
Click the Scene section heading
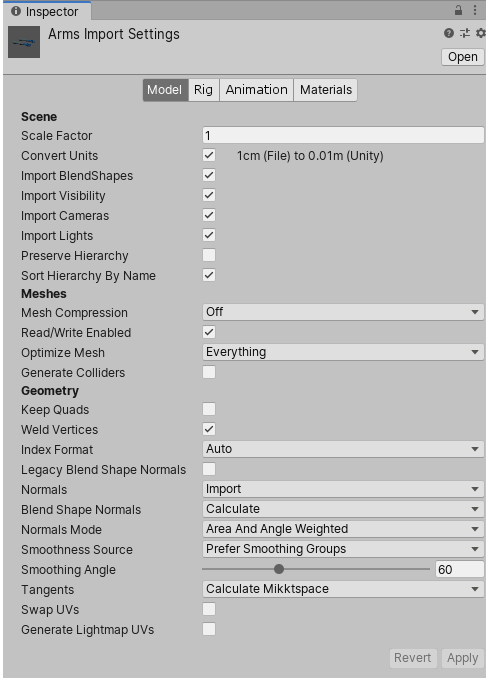pyautogui.click(x=39, y=117)
